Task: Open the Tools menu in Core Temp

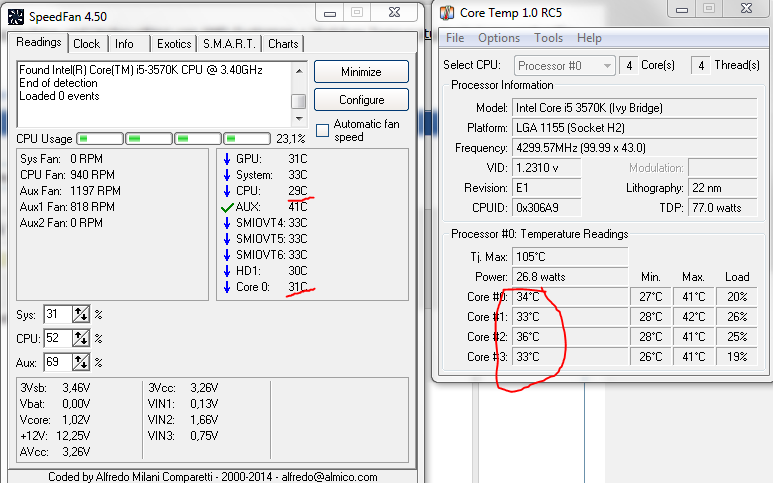Action: [x=548, y=38]
